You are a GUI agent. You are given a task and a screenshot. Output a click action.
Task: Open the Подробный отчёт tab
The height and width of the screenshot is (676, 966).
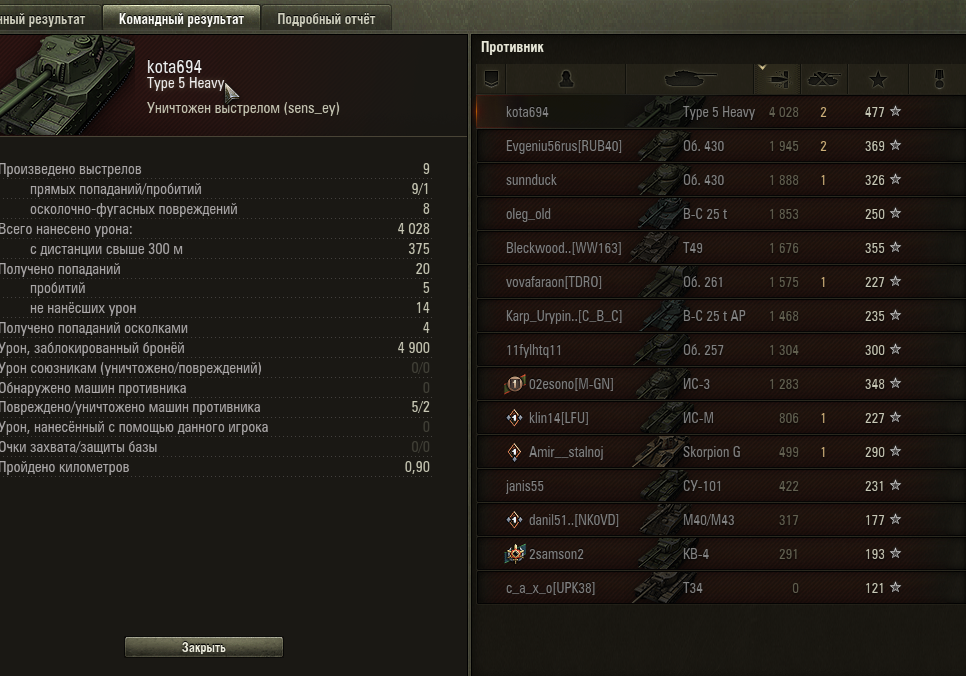coord(326,18)
